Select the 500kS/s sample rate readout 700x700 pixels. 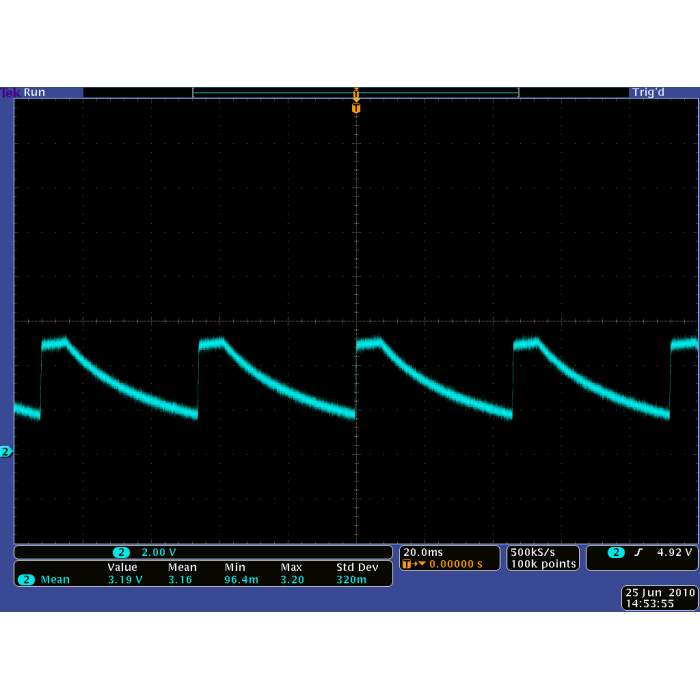tap(531, 552)
